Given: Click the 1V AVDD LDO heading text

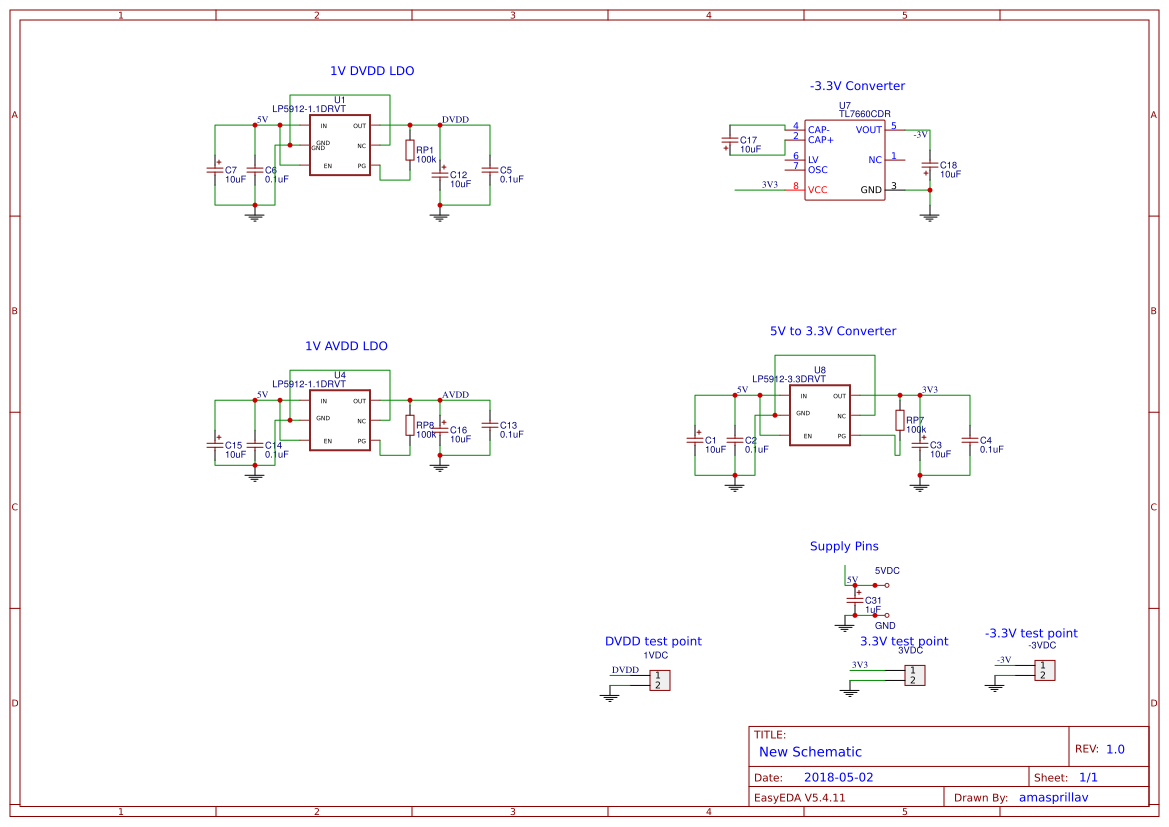Looking at the screenshot, I should [x=347, y=345].
